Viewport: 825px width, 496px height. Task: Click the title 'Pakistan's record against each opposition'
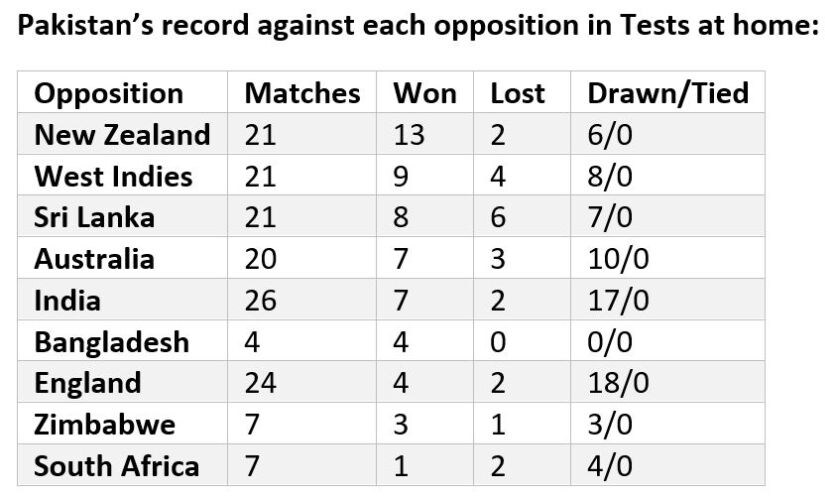pos(418,25)
